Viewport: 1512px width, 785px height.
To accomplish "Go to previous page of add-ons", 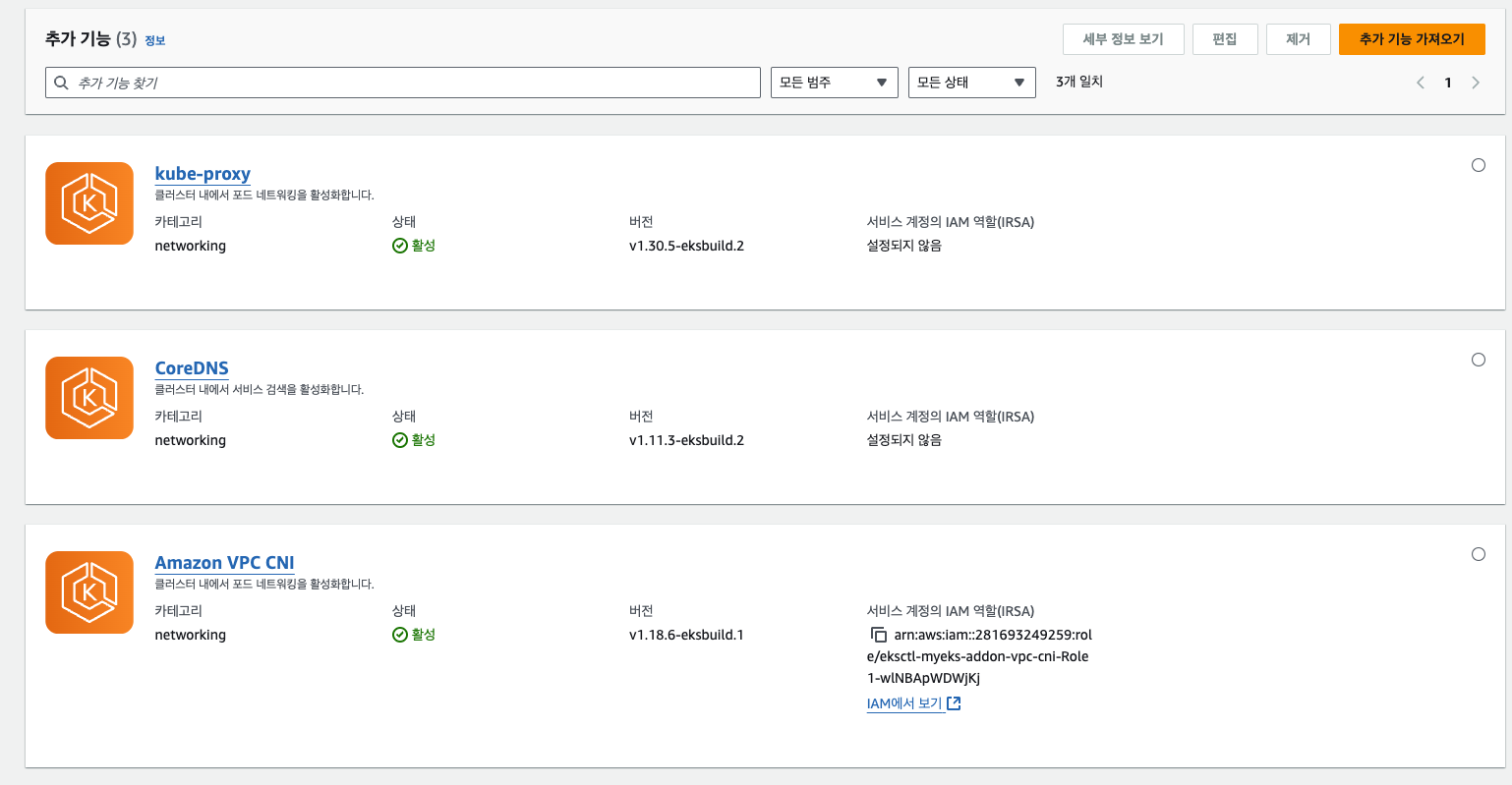I will tap(1421, 83).
